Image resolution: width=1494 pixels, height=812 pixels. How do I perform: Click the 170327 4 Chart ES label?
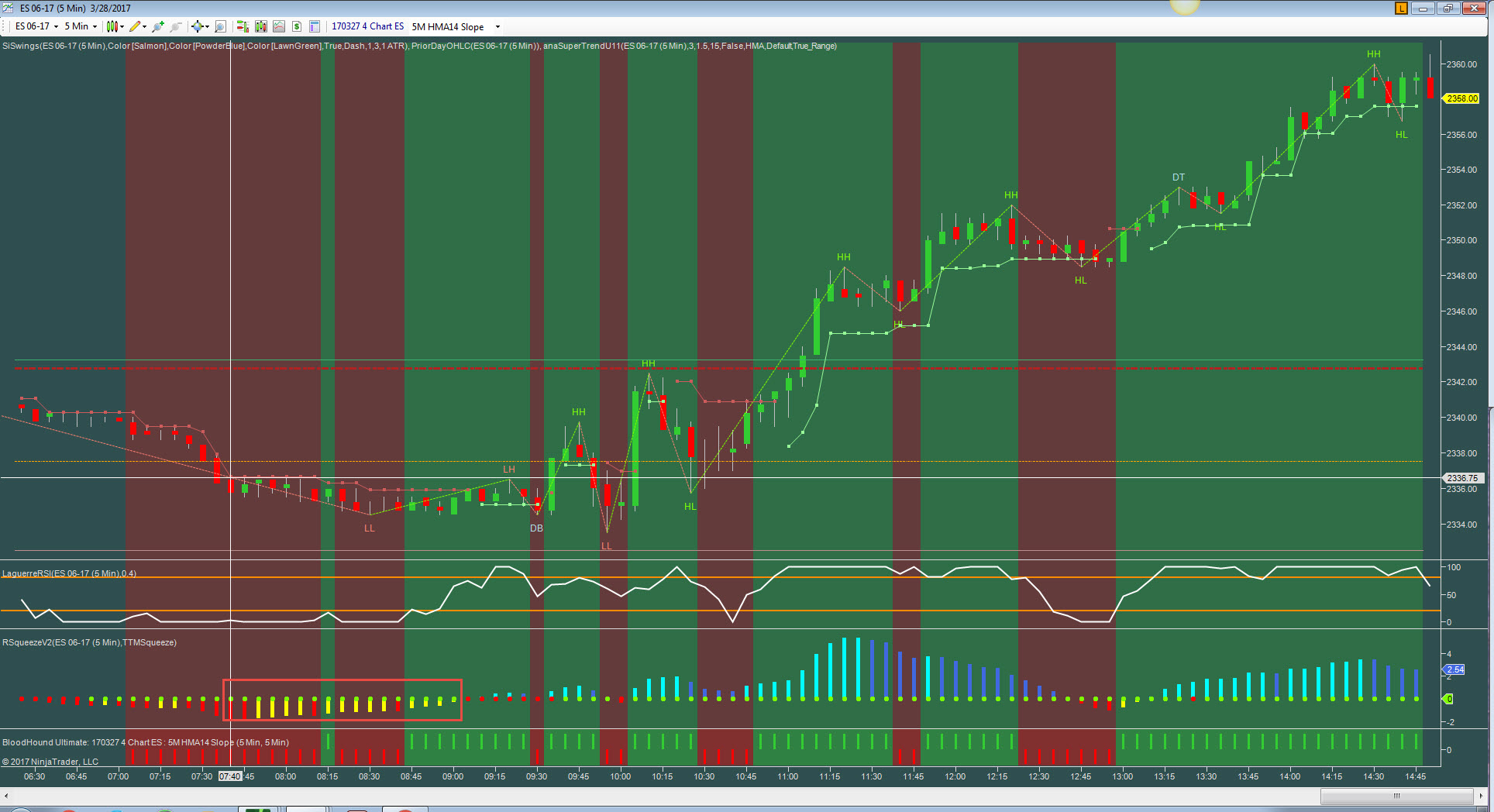tap(368, 26)
